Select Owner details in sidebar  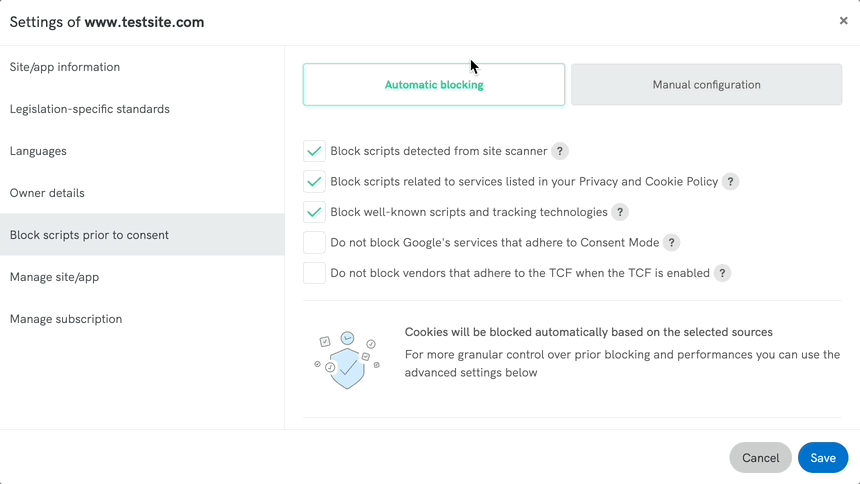47,193
